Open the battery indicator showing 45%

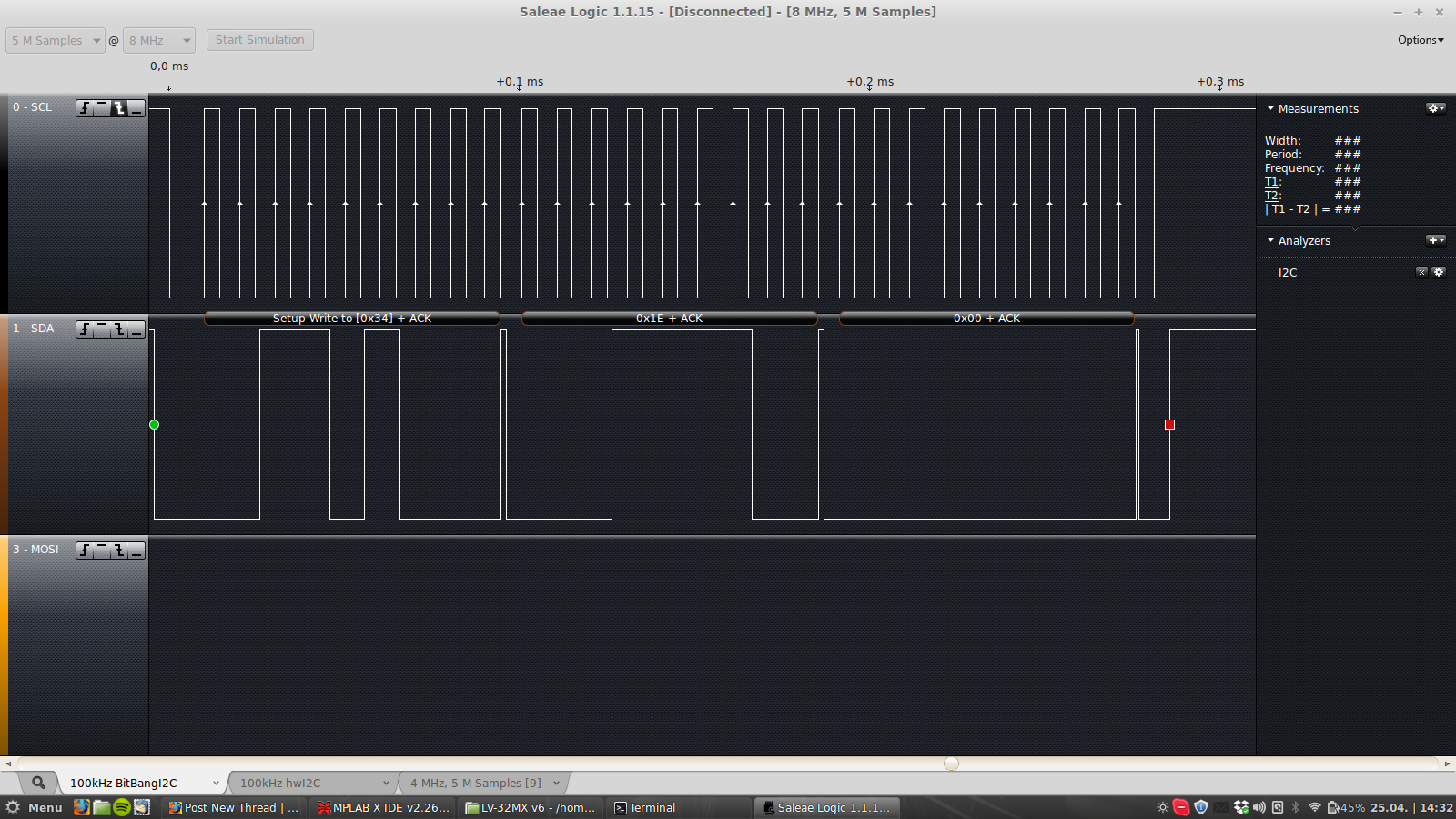[1346, 807]
